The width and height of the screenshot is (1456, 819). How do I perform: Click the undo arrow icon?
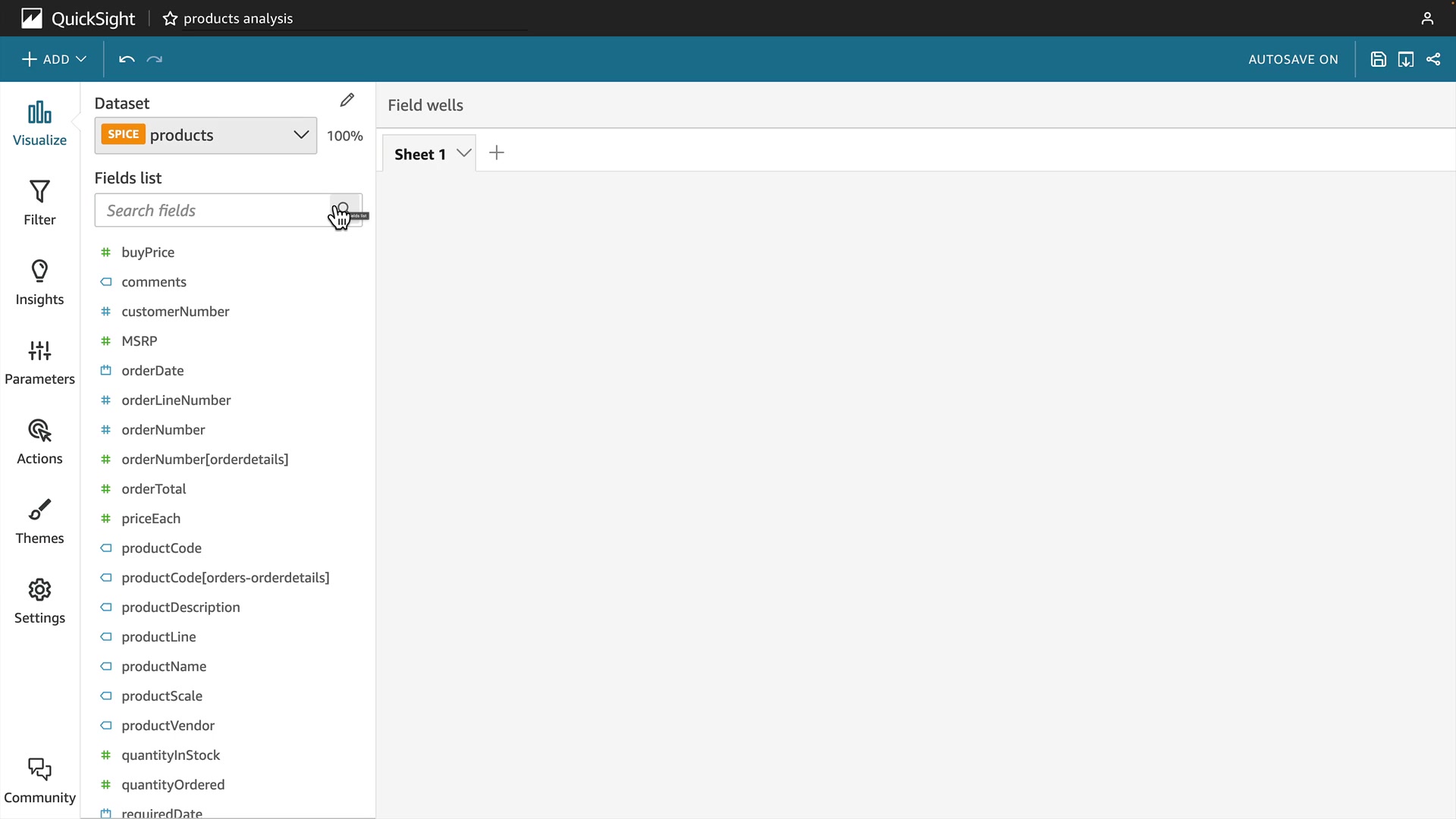[127, 59]
